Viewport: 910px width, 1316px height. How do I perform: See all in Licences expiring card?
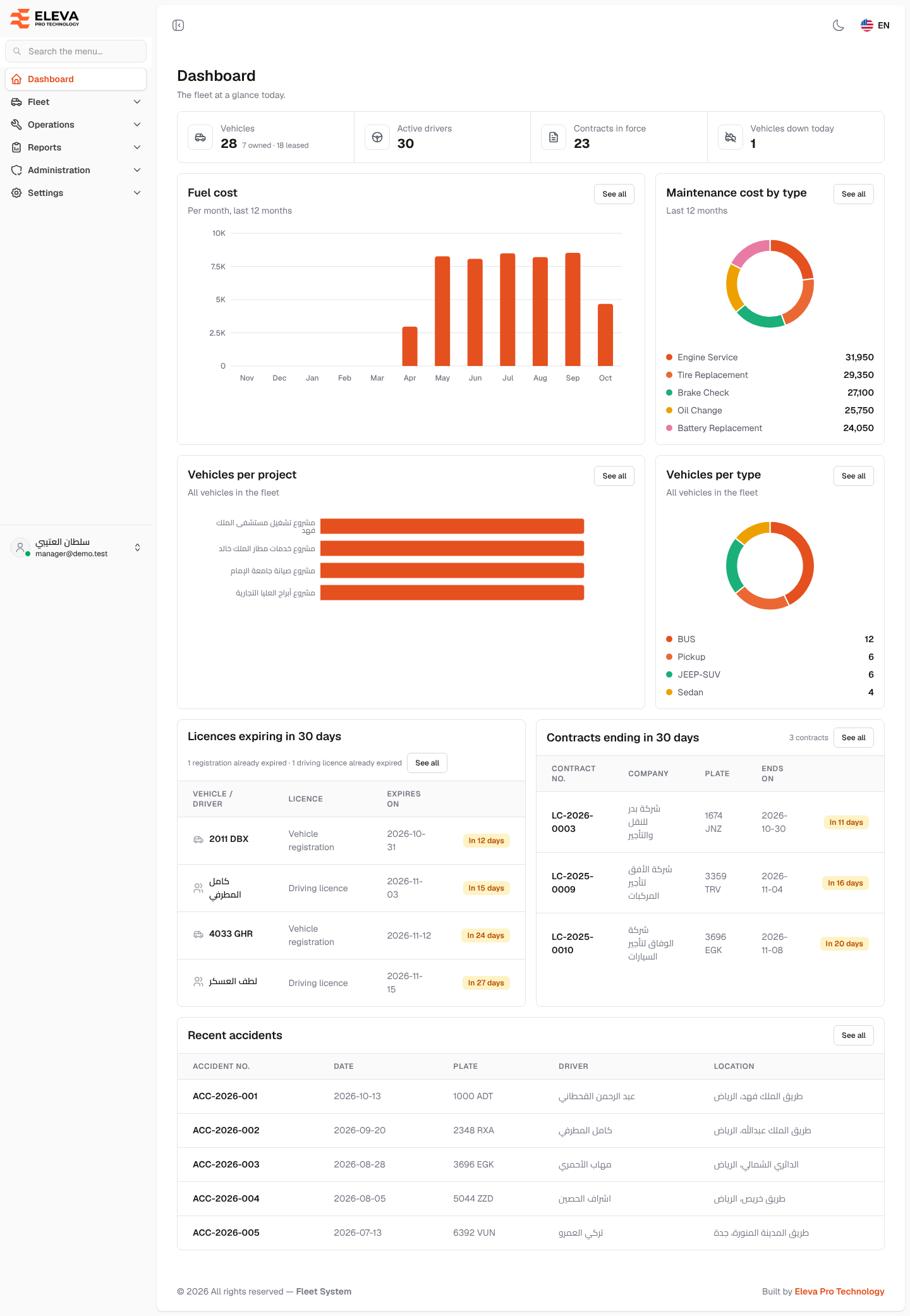(427, 763)
